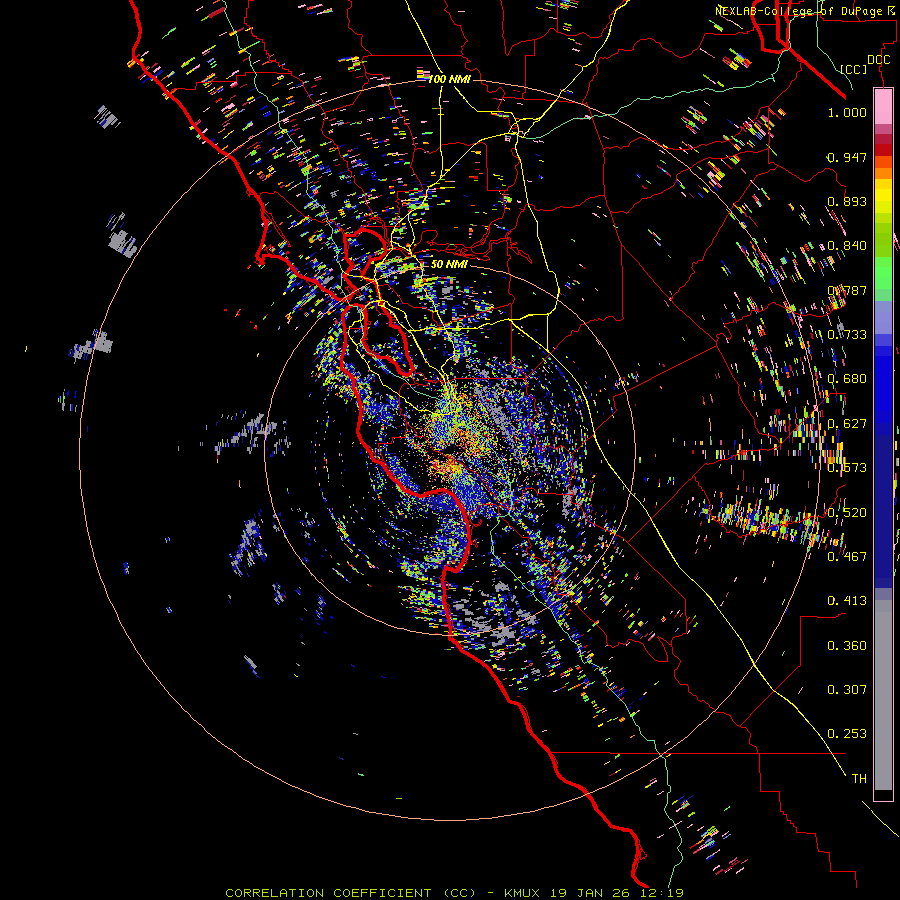Image resolution: width=900 pixels, height=900 pixels.
Task: Click the 0.893 legend value
Action: coord(847,201)
